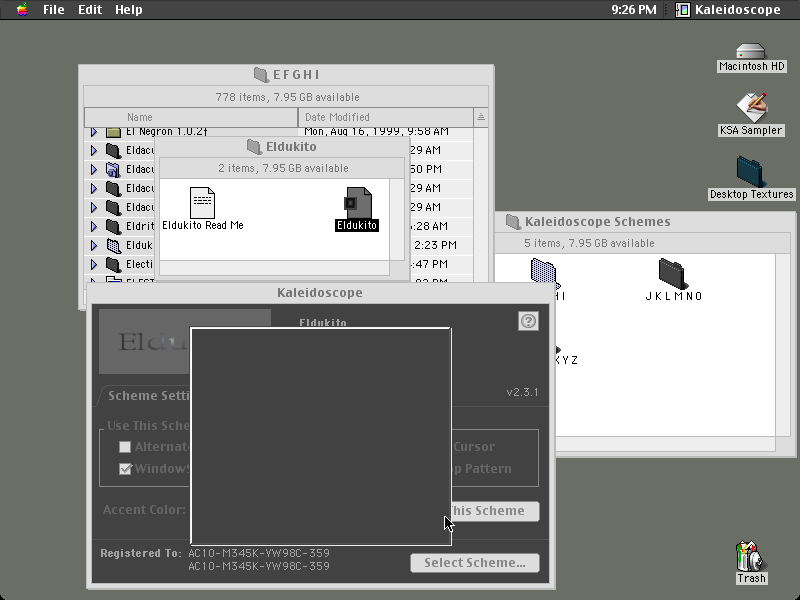
Task: Click the partially hidden patterned folder in Kaleidoscope Schemes
Action: [x=544, y=274]
